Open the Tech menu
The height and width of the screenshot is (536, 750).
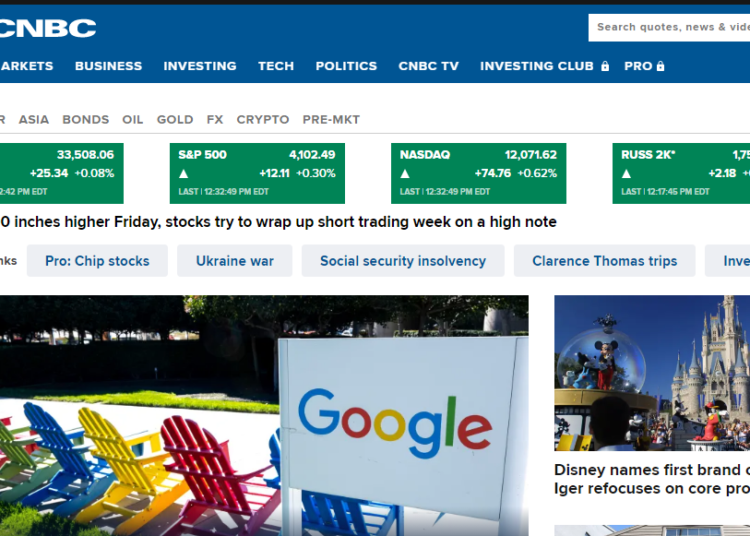276,66
